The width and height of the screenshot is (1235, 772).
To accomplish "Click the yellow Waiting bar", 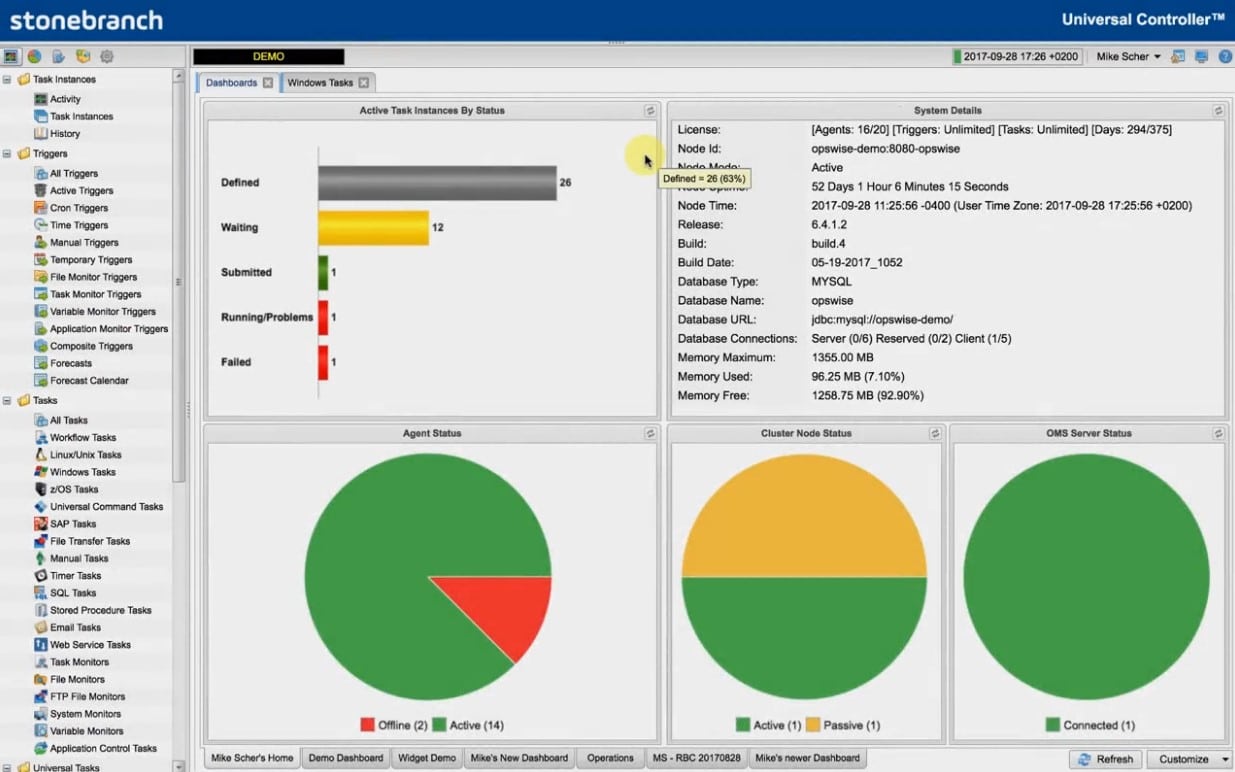I will tap(373, 228).
